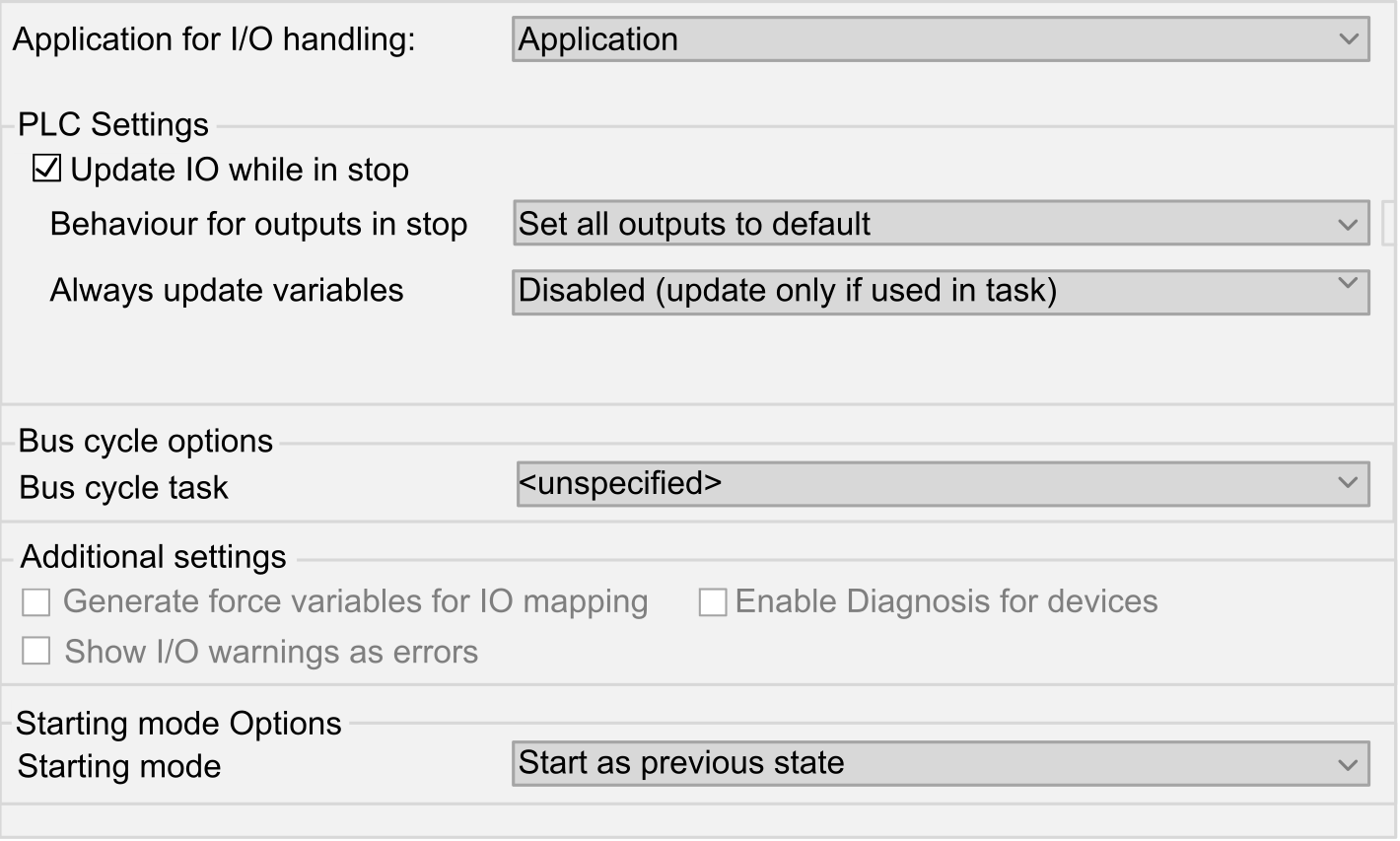
Task: Click the 'Always update variables' field label
Action: click(x=227, y=291)
